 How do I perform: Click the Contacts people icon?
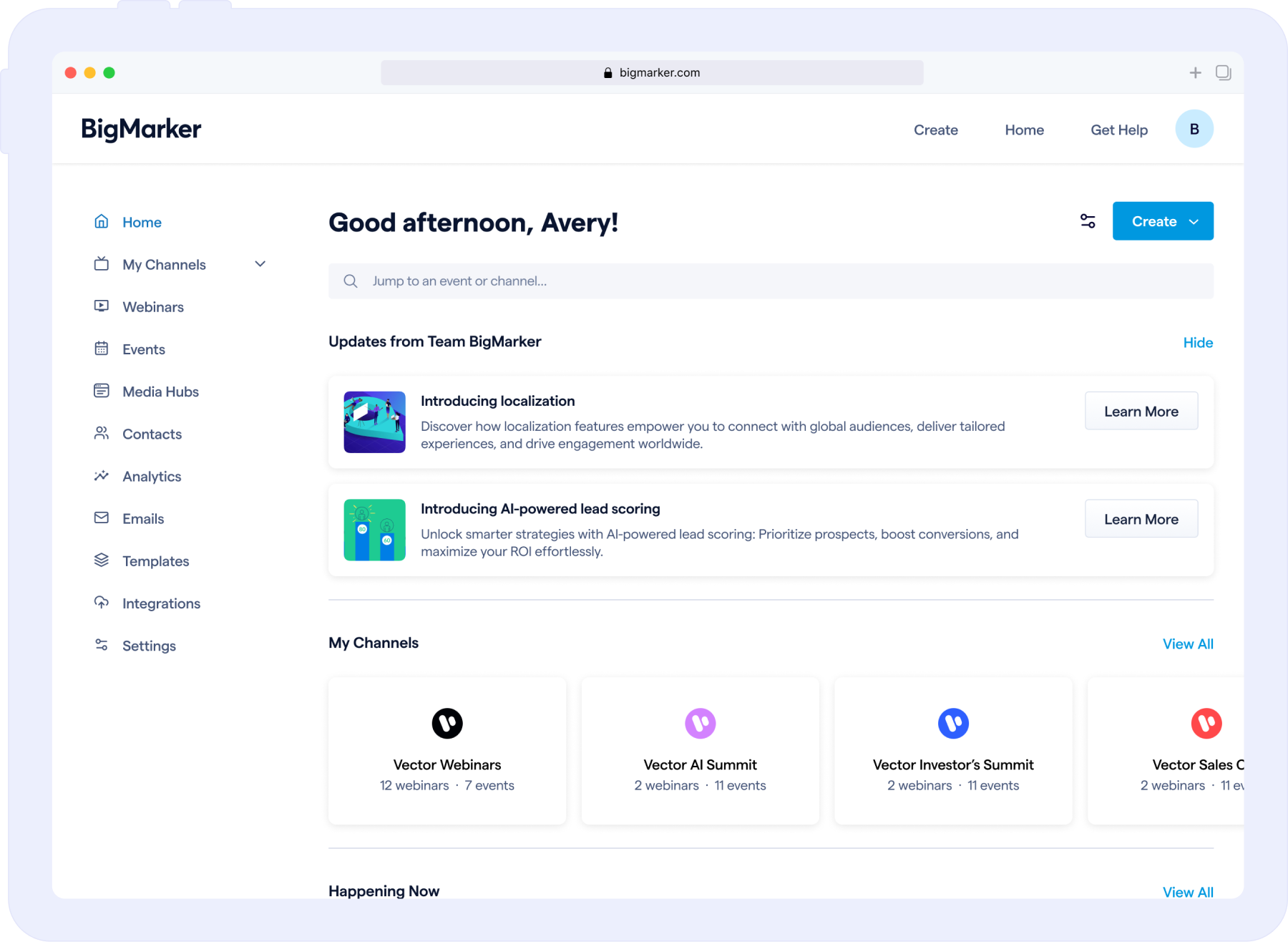[x=102, y=433]
